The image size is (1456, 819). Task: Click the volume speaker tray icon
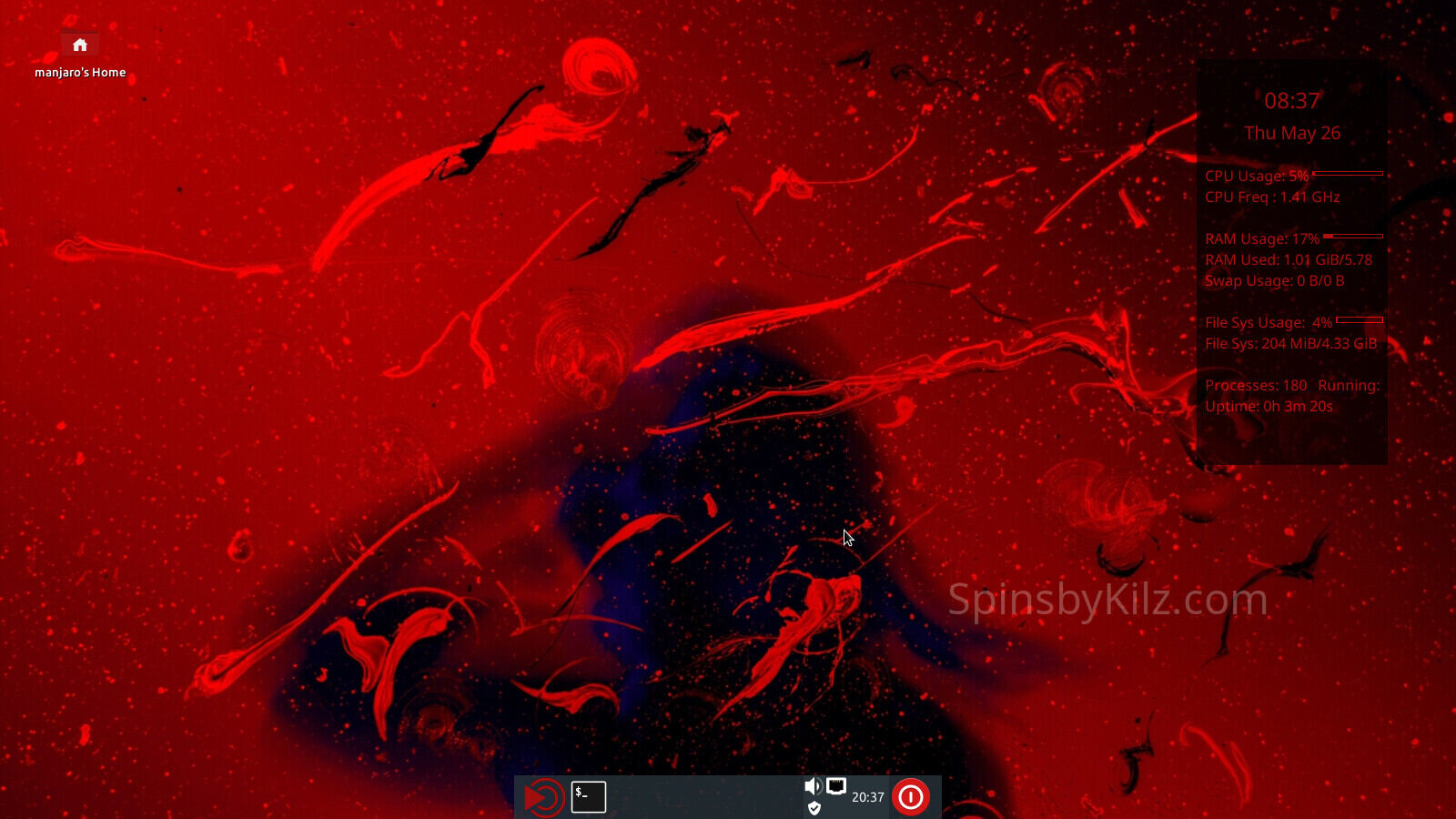click(x=813, y=785)
